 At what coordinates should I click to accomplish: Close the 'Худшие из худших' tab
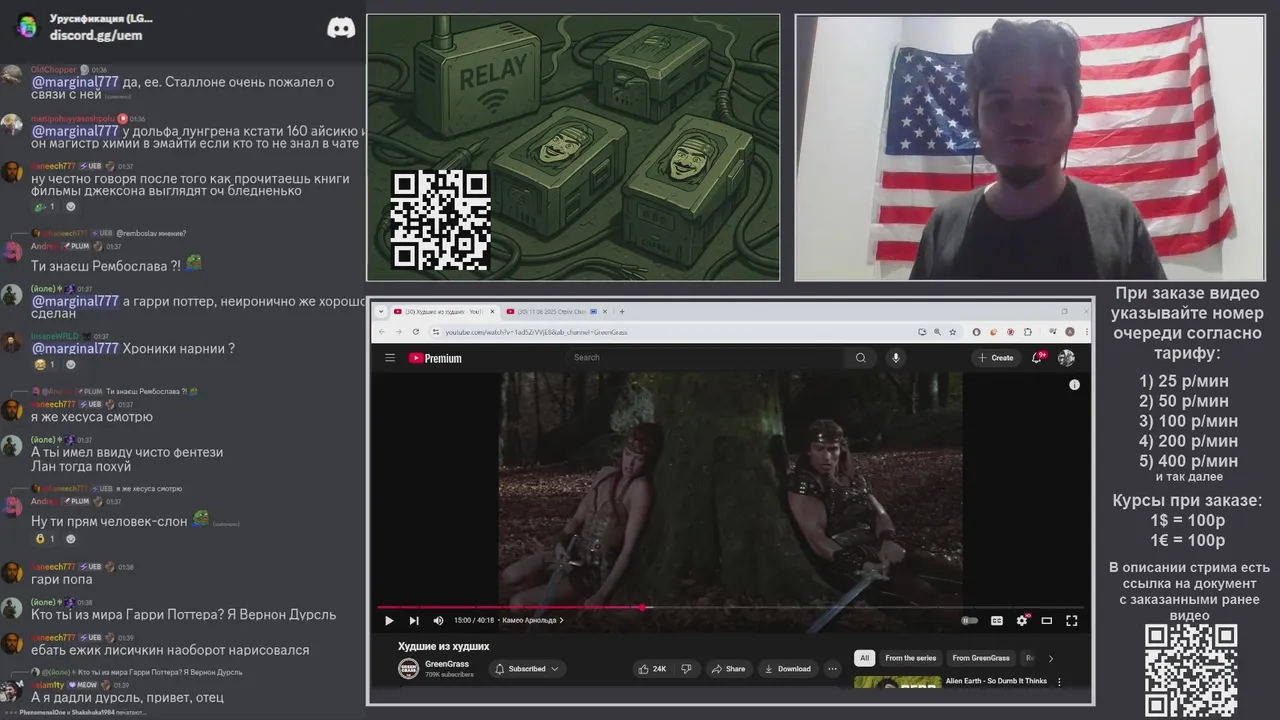coord(492,312)
